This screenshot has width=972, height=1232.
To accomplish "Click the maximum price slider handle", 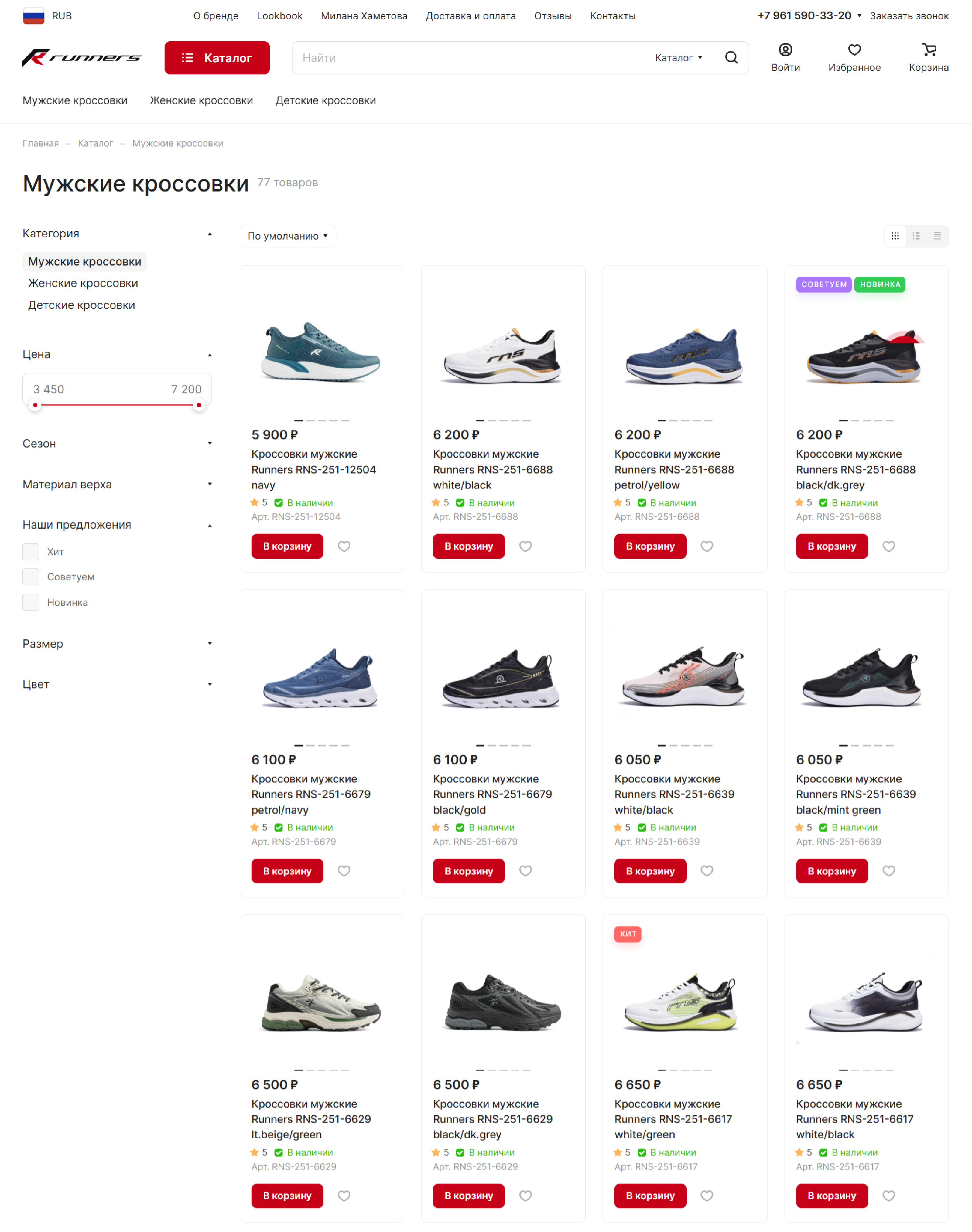I will (x=199, y=406).
